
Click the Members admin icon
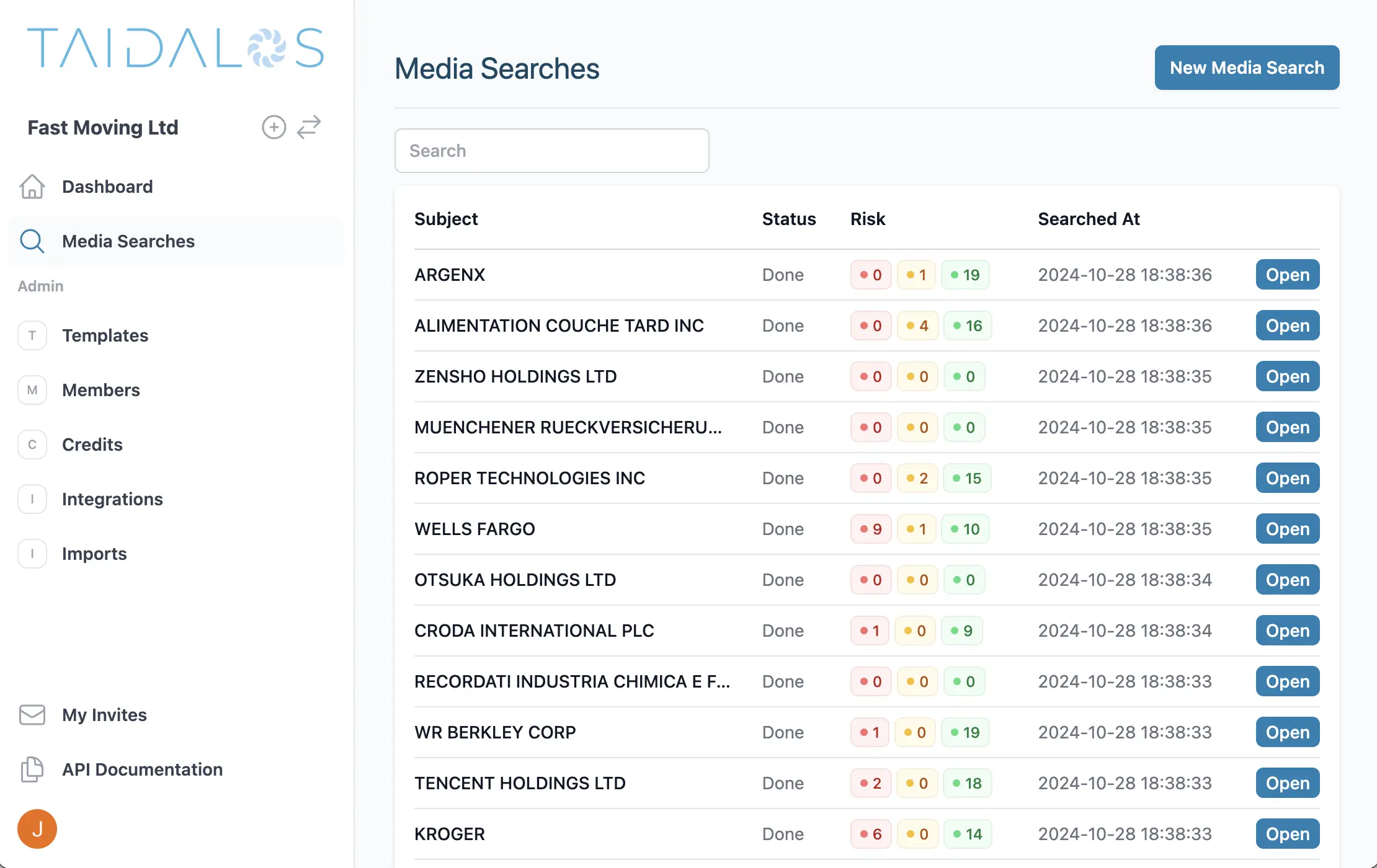coord(32,390)
